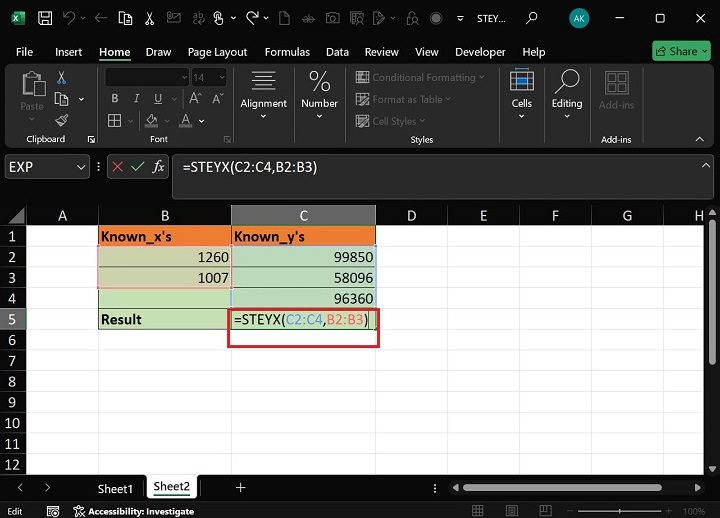Image resolution: width=720 pixels, height=518 pixels.
Task: Open the Insert tab
Action: 68,52
